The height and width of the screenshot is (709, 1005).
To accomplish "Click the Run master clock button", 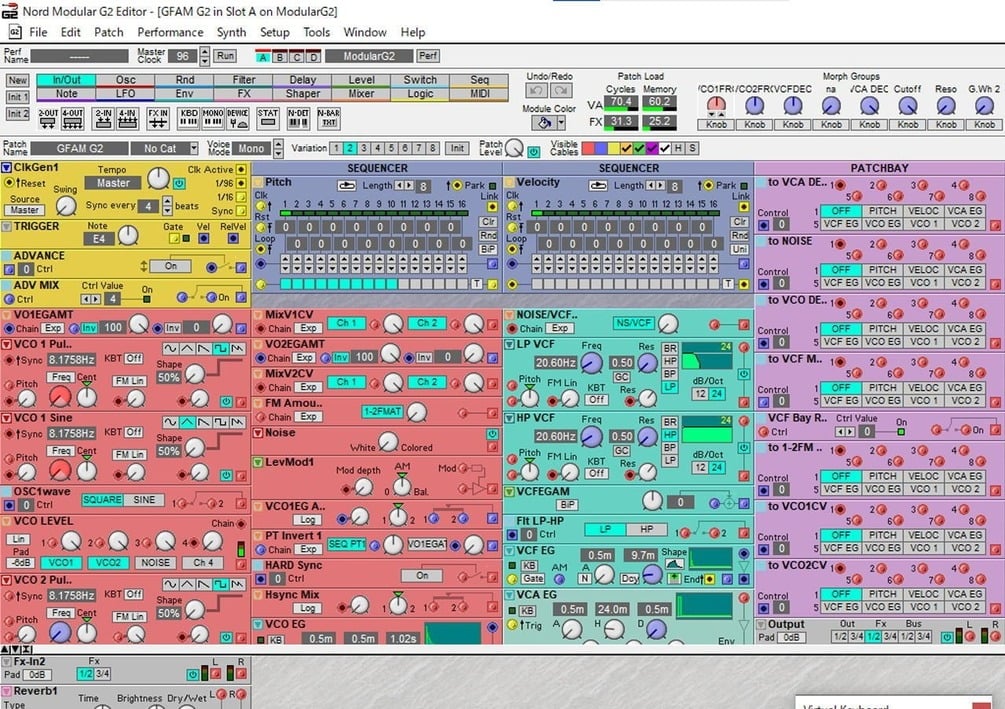I will (225, 56).
